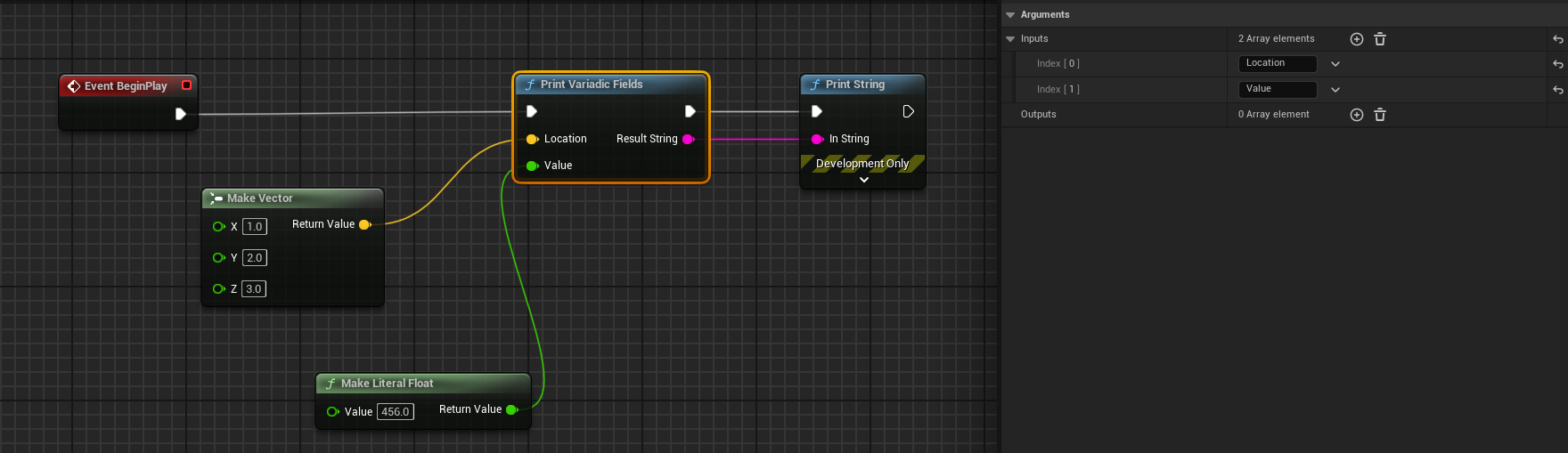1568x453 pixels.
Task: Add a new element to Inputs array
Action: [1356, 39]
